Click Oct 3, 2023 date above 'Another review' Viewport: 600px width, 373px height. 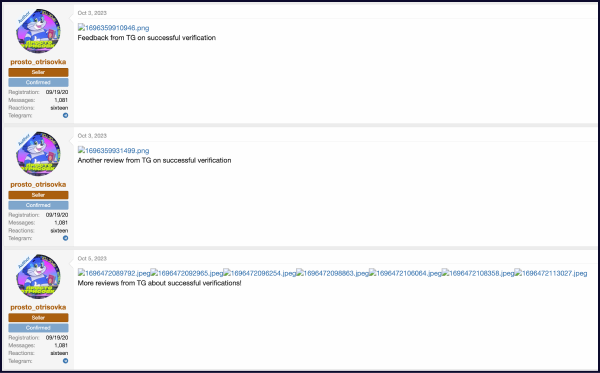coord(92,136)
